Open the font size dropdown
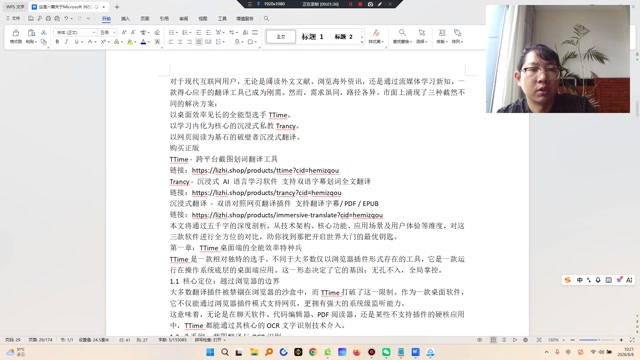The image size is (640, 360). point(114,33)
